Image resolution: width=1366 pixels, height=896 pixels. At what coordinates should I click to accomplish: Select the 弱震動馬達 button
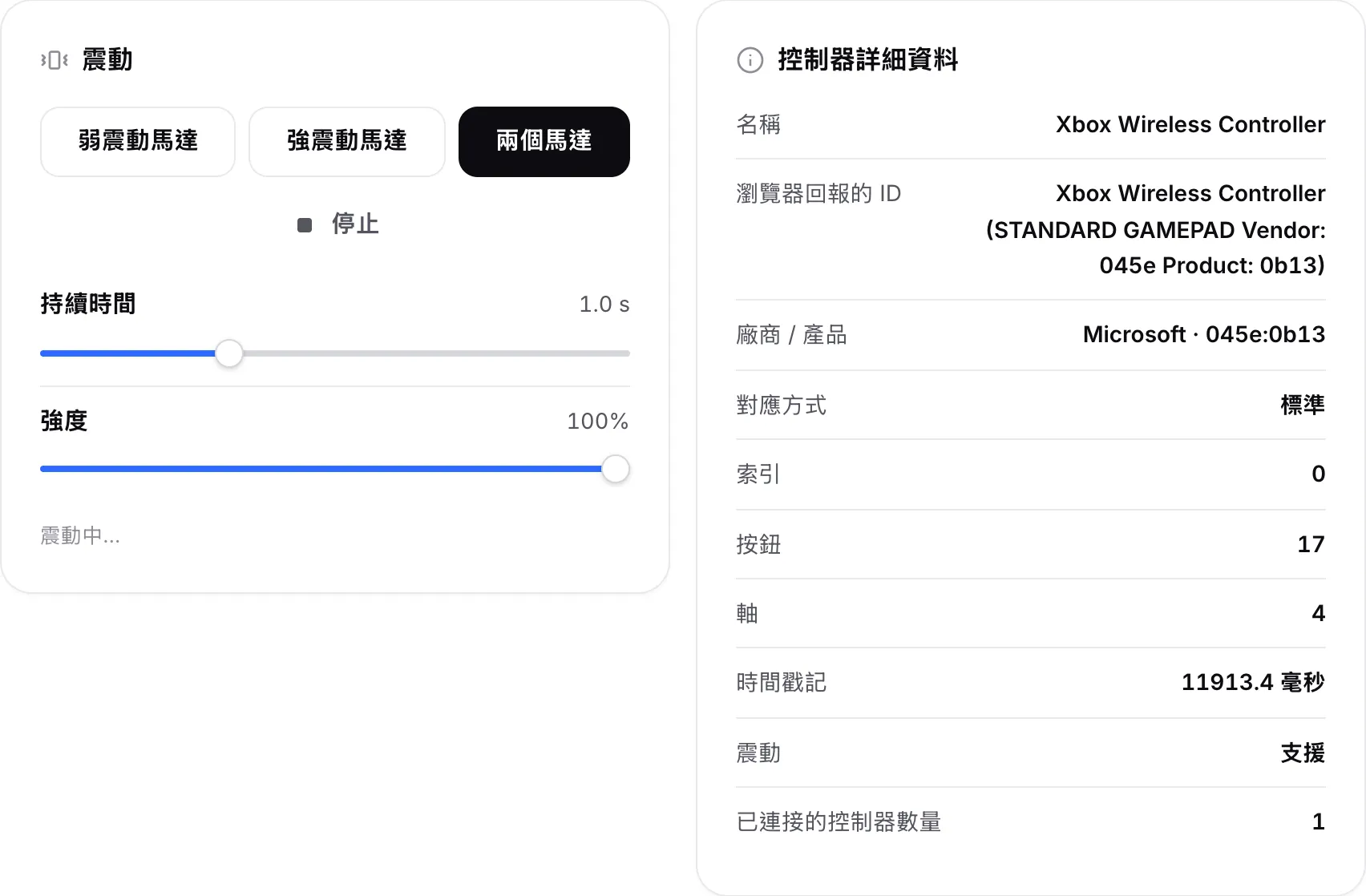138,141
